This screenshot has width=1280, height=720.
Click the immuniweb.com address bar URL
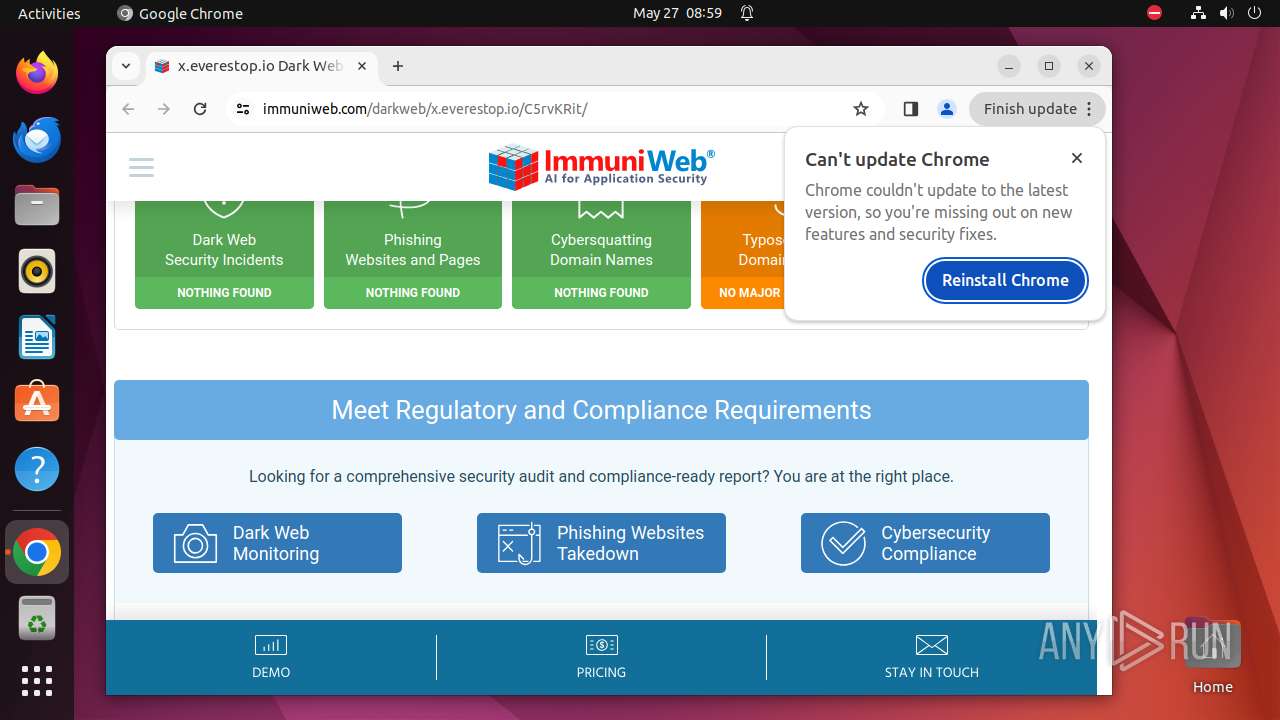click(x=425, y=109)
